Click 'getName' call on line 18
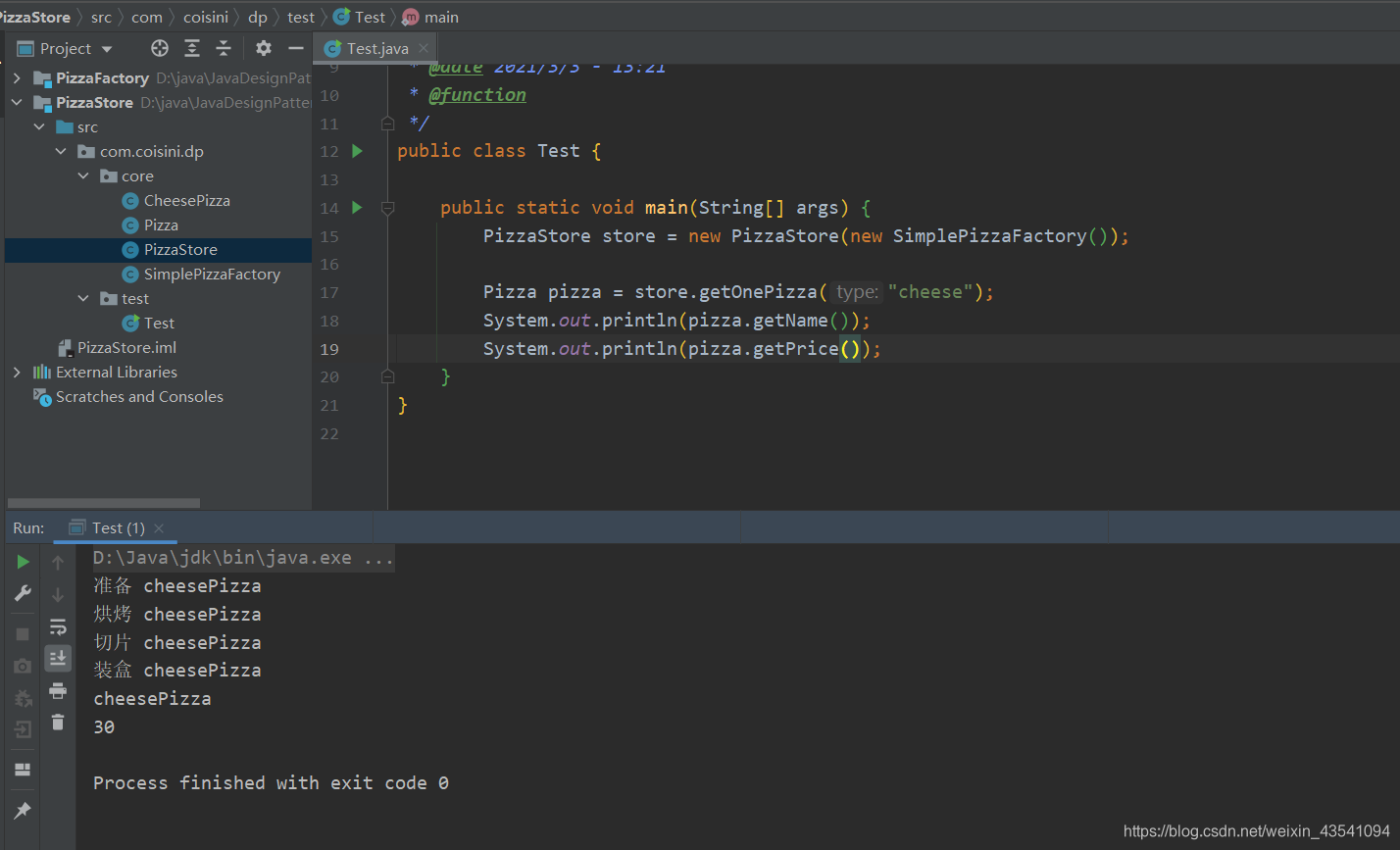Viewport: 1400px width, 850px height. [791, 321]
